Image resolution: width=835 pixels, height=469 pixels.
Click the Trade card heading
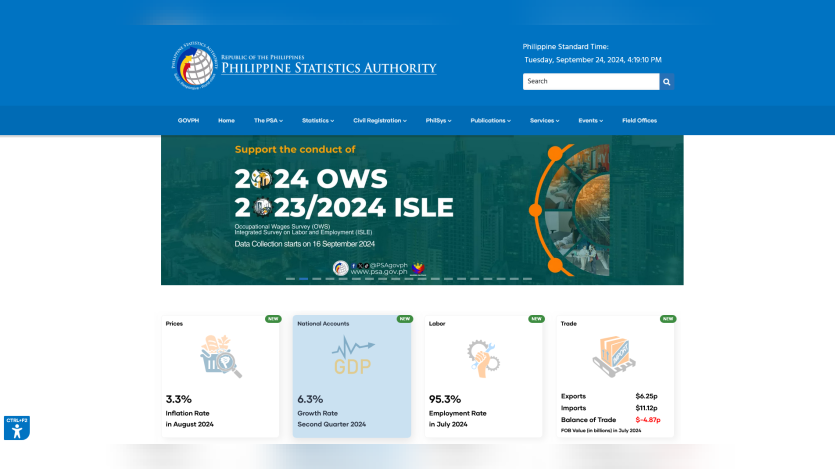[x=569, y=324]
